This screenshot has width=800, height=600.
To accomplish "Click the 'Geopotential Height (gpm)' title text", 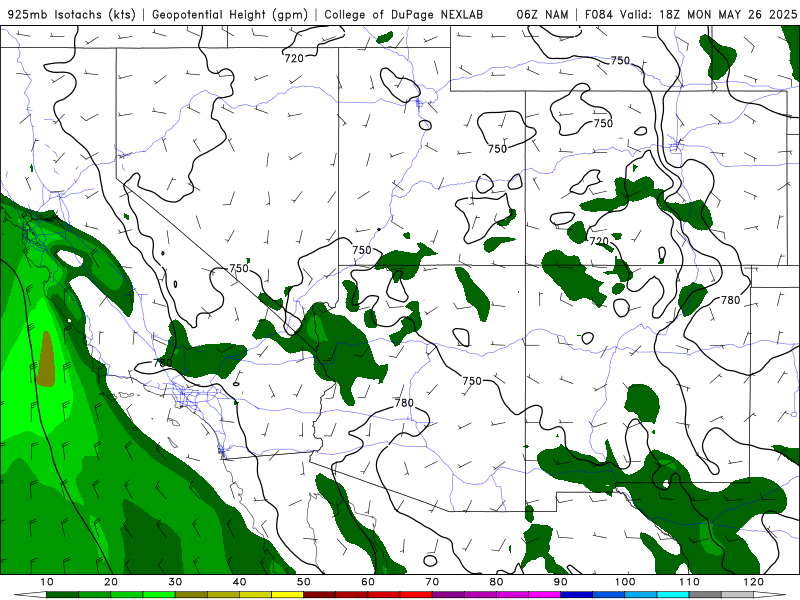I will pyautogui.click(x=230, y=15).
